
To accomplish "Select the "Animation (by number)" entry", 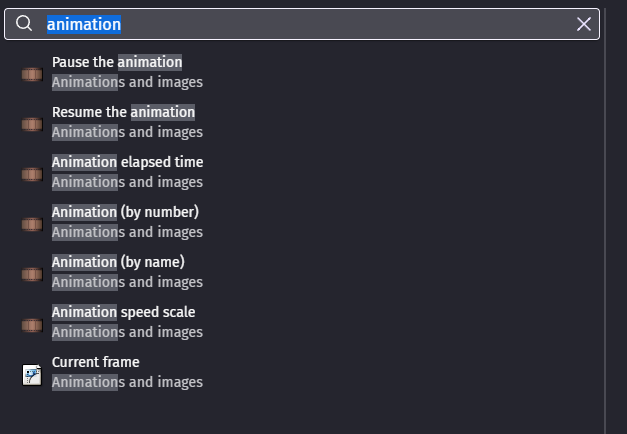I will [125, 212].
